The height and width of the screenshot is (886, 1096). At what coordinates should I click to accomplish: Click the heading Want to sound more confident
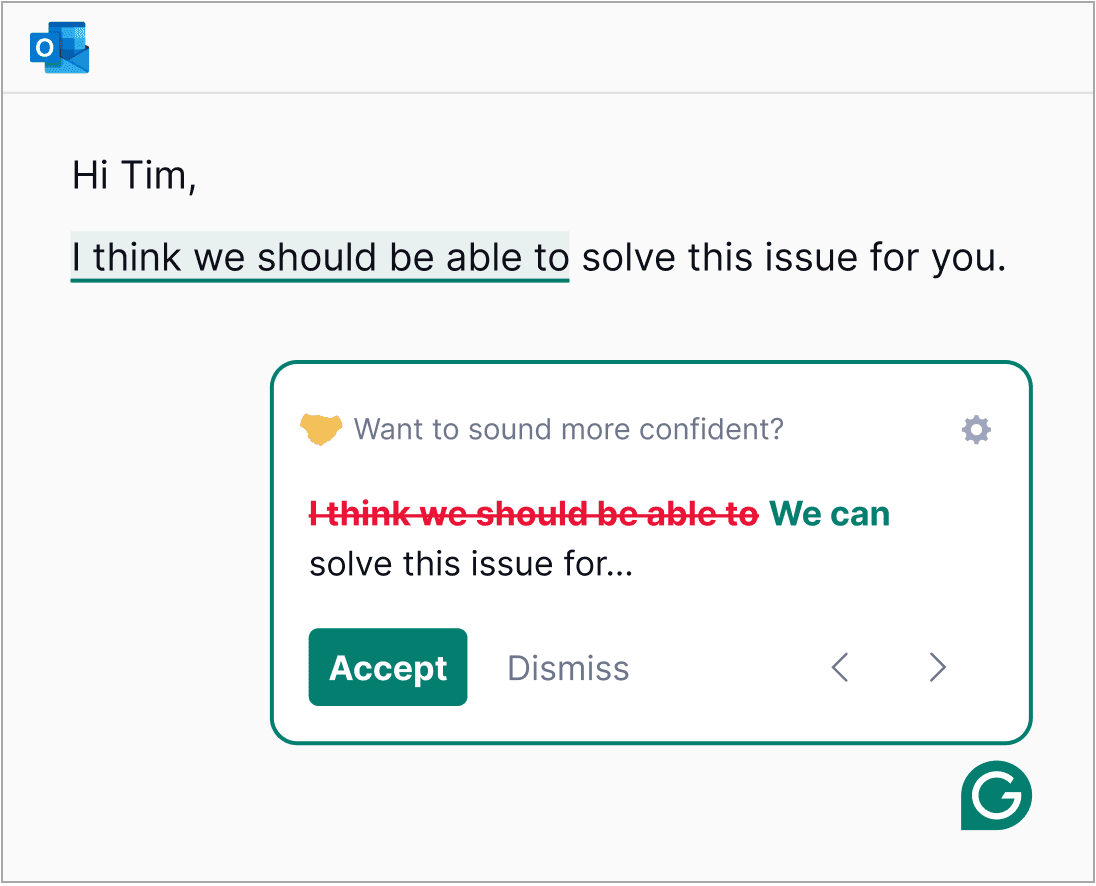tap(570, 429)
